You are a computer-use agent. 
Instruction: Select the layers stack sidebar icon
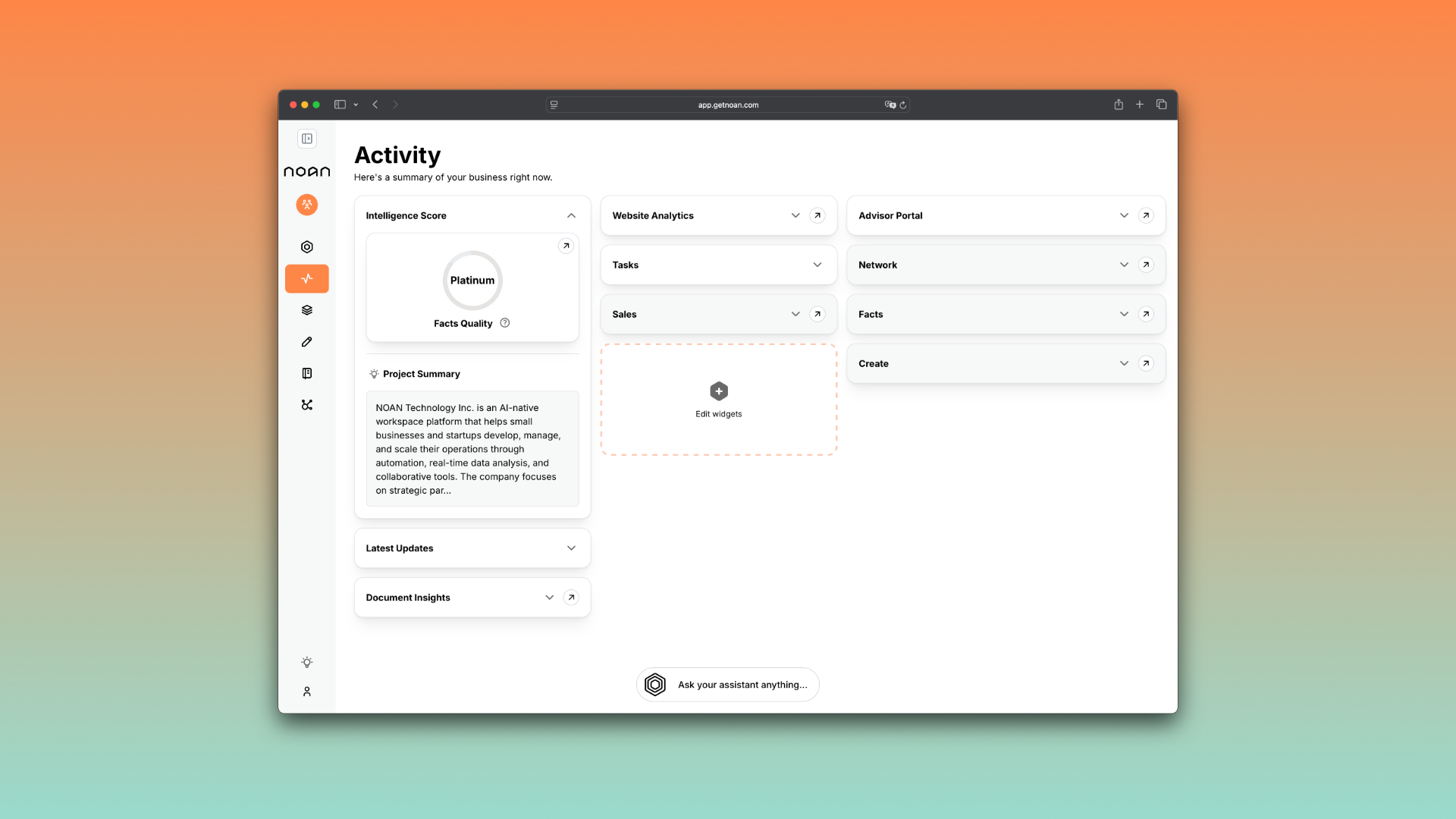click(x=306, y=310)
